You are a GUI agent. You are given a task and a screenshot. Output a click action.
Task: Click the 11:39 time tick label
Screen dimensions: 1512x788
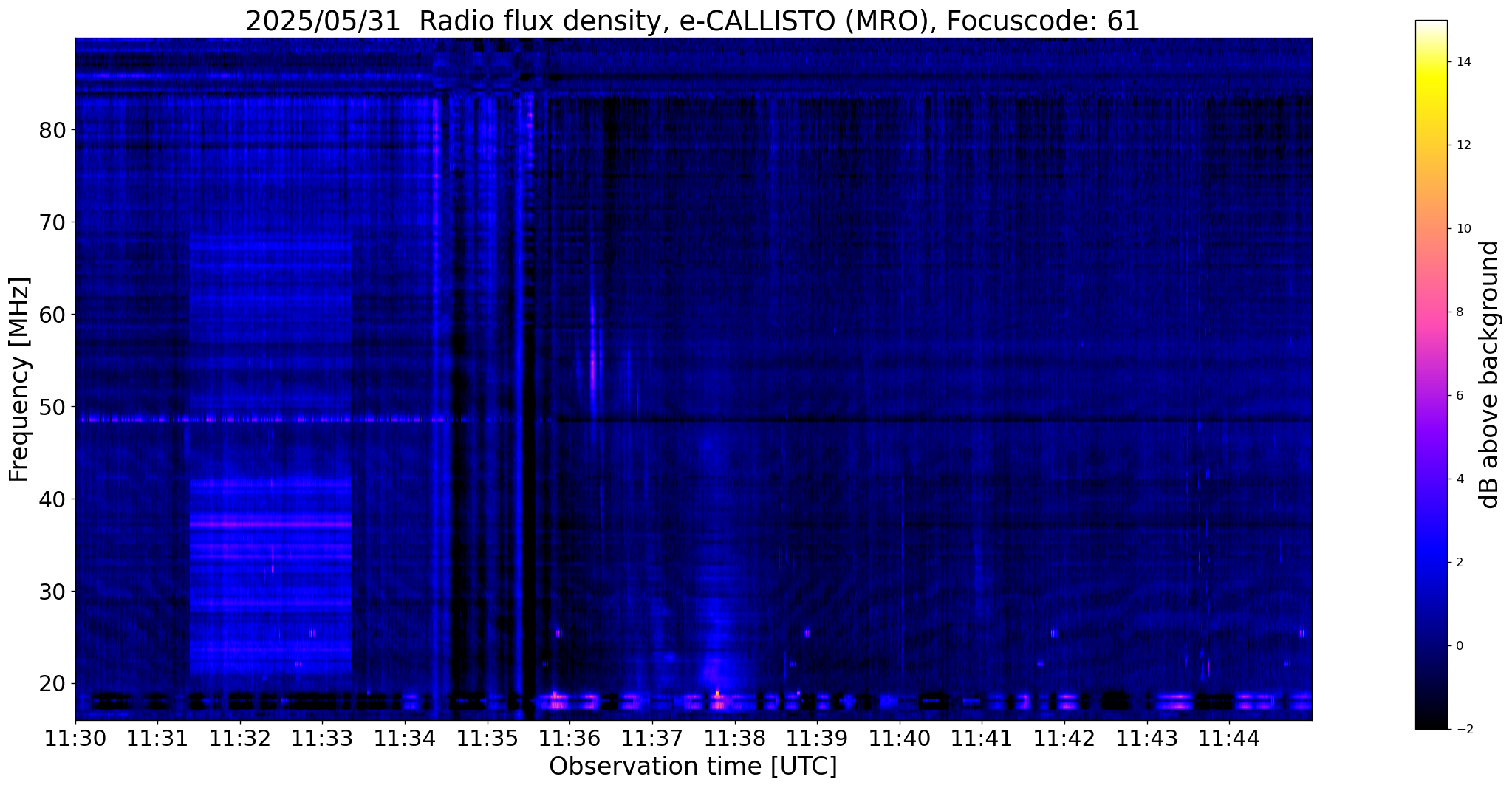(817, 738)
